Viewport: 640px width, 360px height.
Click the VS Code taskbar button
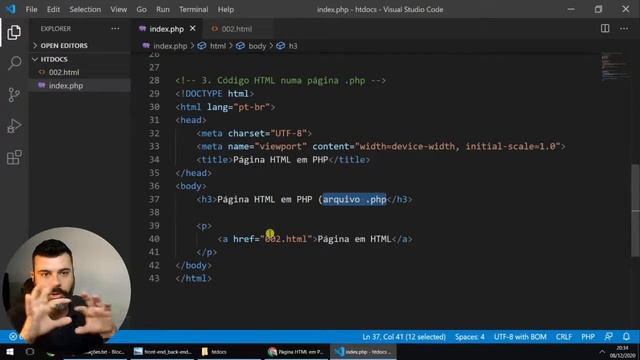[x=363, y=351]
